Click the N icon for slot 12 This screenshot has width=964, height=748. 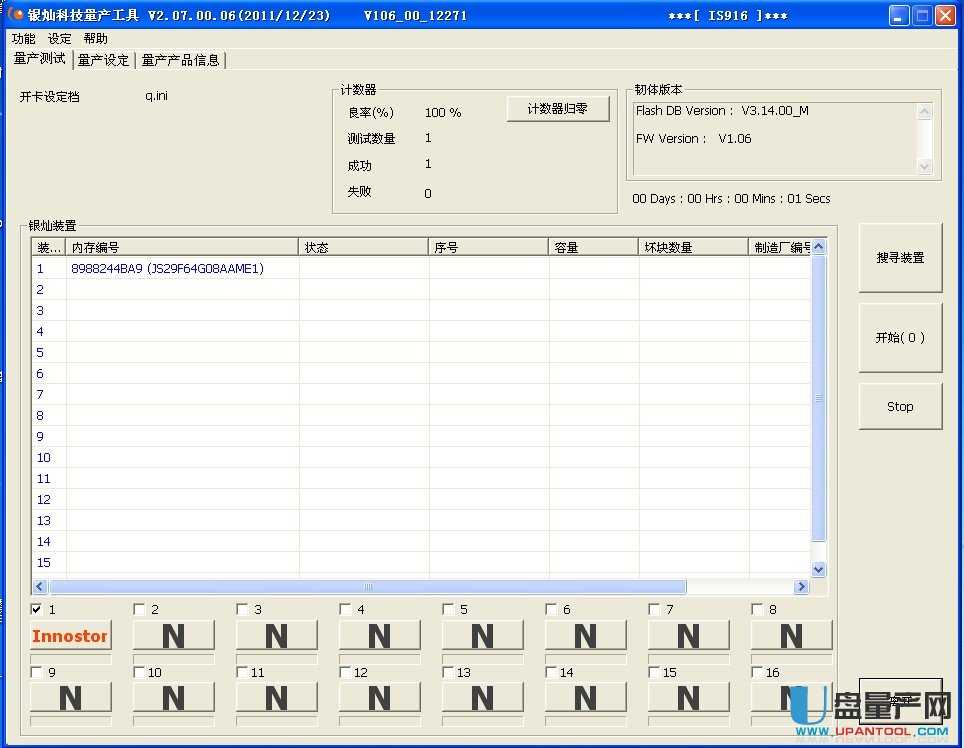click(x=379, y=698)
